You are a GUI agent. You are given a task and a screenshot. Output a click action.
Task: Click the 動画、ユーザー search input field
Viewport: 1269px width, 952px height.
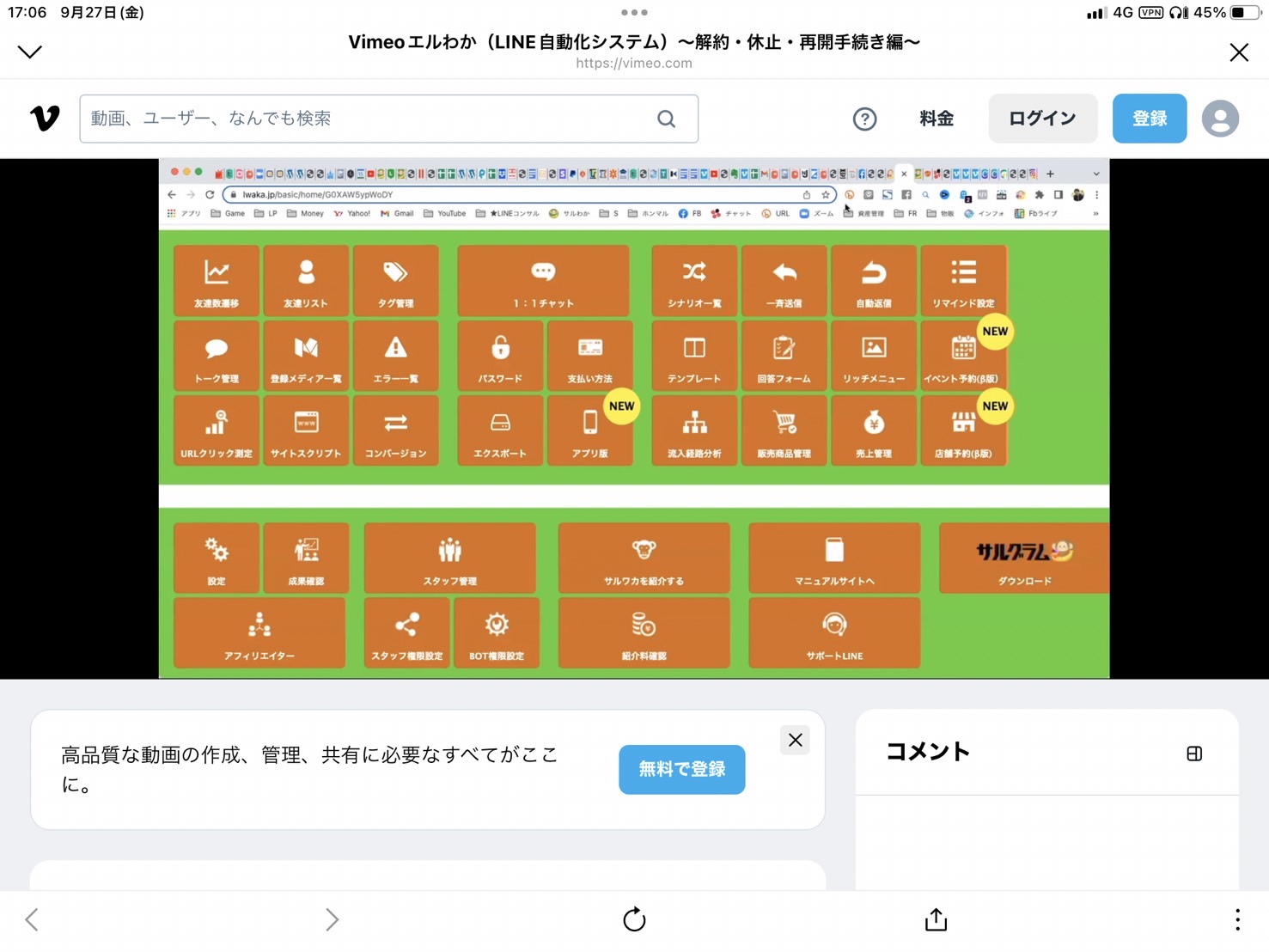(388, 119)
